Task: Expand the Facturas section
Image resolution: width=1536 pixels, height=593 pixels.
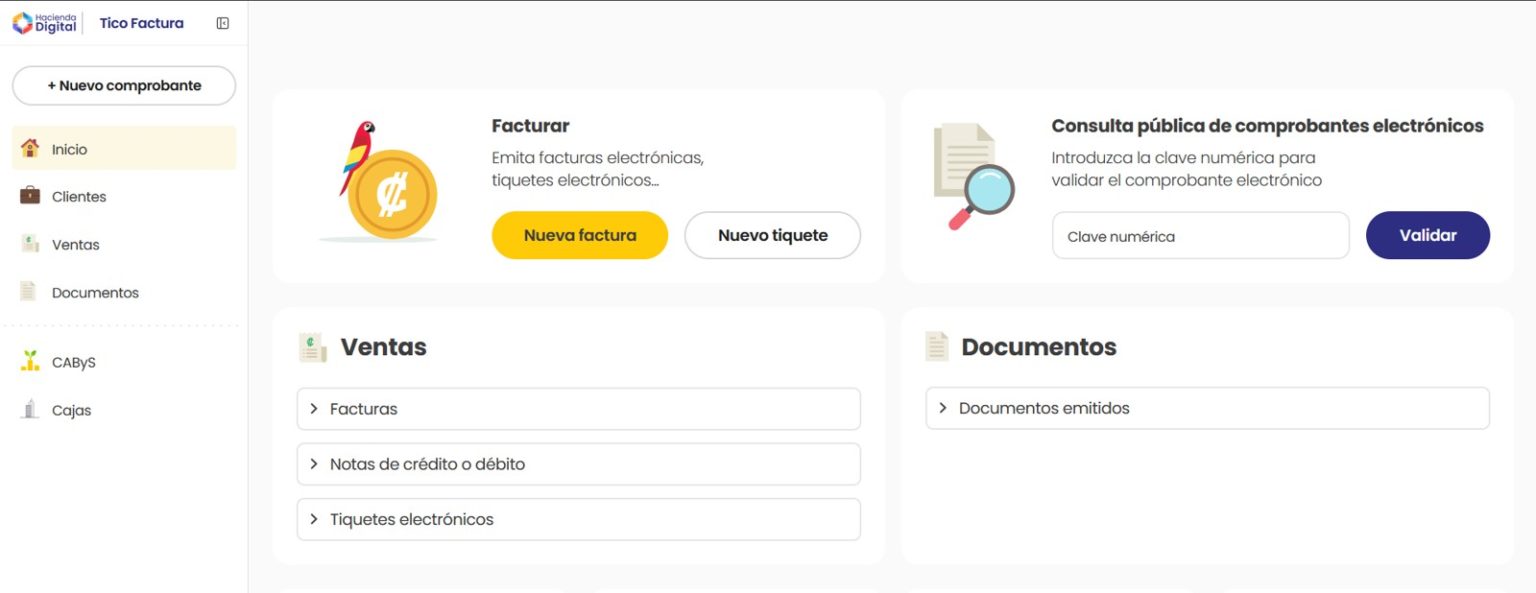Action: (x=579, y=409)
